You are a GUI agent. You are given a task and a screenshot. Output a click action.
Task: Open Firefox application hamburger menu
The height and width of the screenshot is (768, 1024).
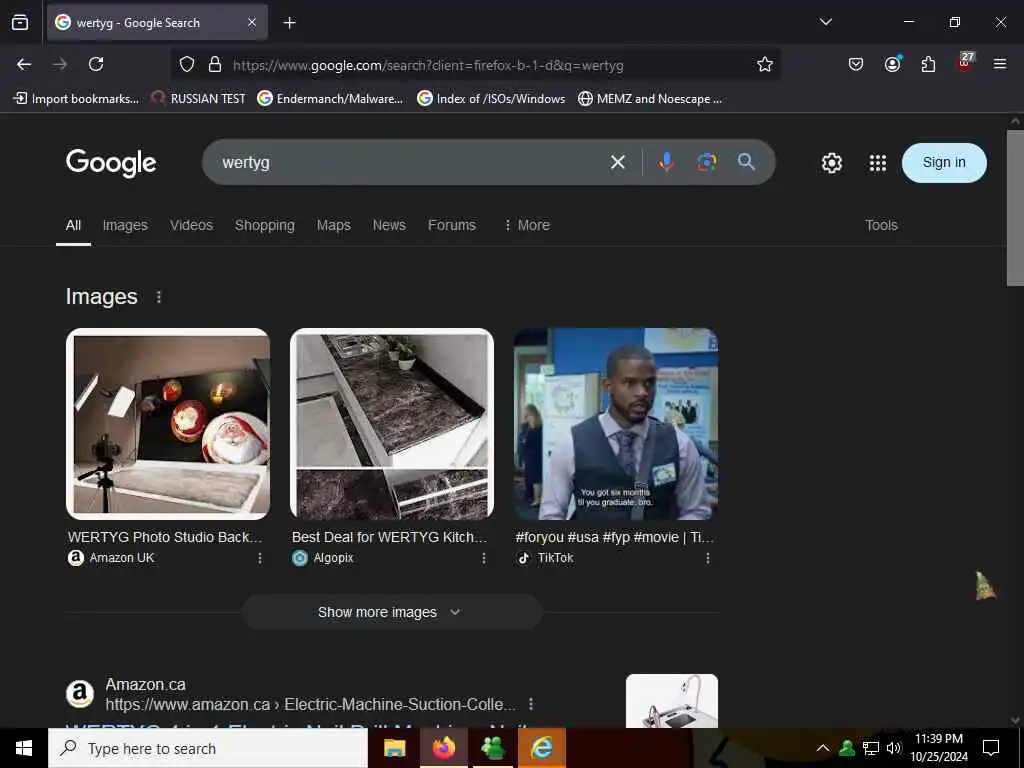[999, 64]
